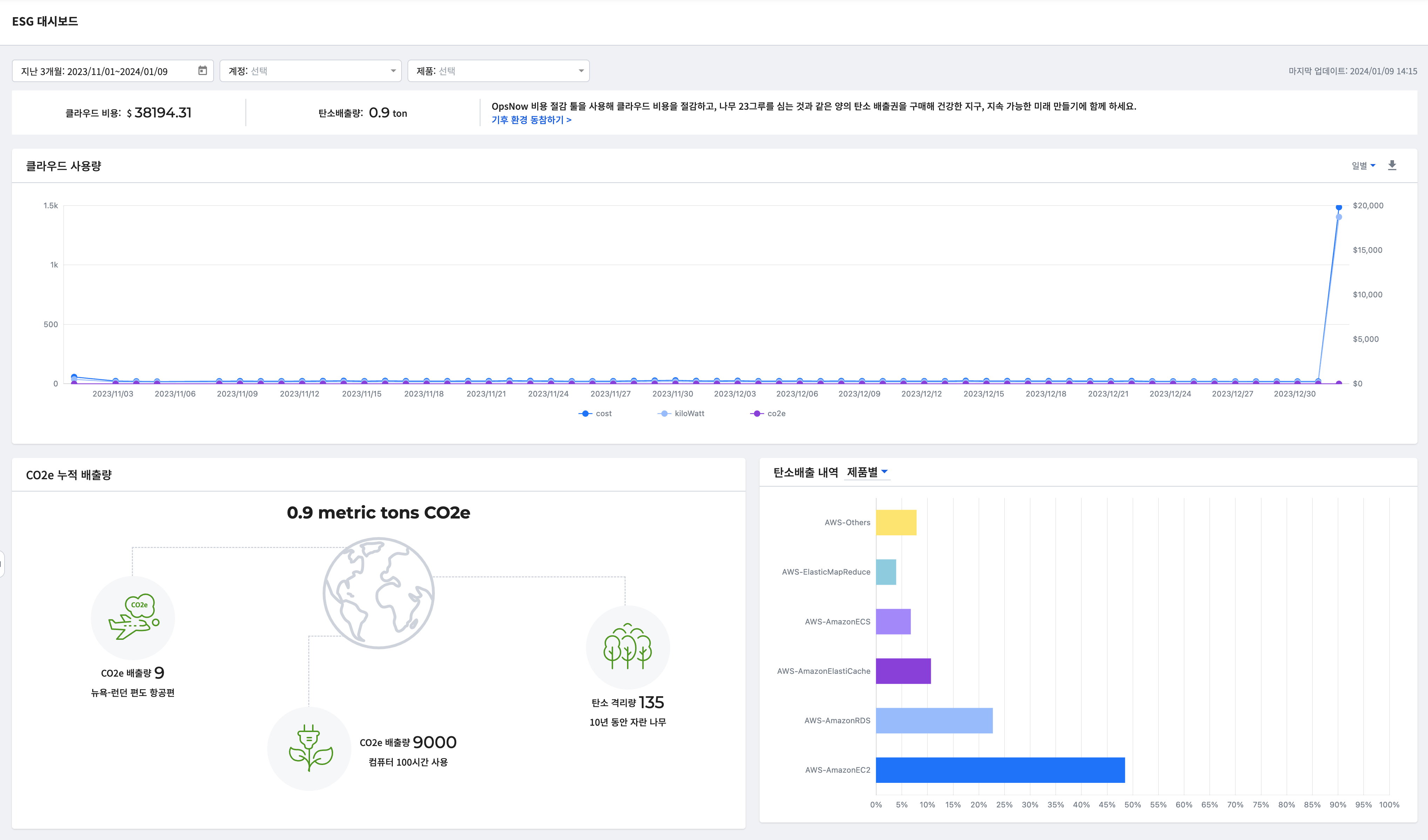This screenshot has height=840, width=1428.
Task: Download the cloud usage chart
Action: pyautogui.click(x=1392, y=165)
